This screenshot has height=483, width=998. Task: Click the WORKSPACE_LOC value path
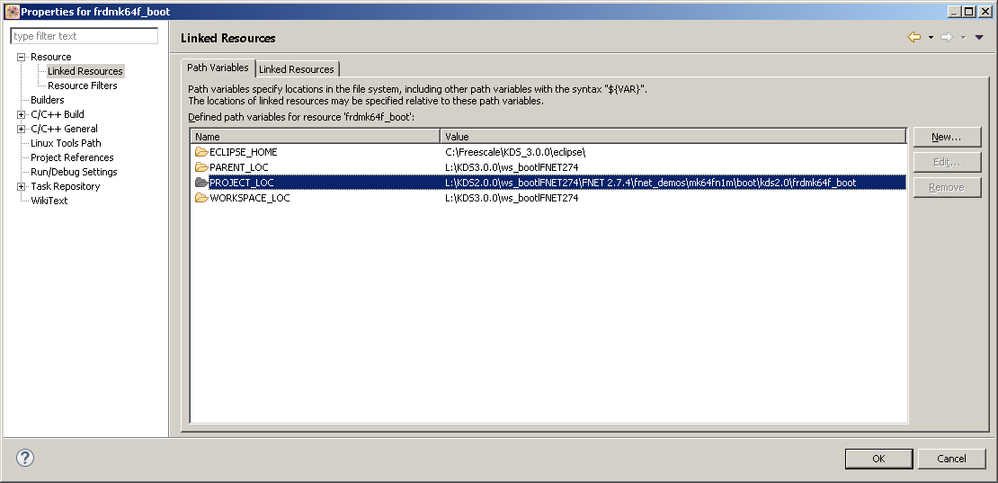pos(512,198)
